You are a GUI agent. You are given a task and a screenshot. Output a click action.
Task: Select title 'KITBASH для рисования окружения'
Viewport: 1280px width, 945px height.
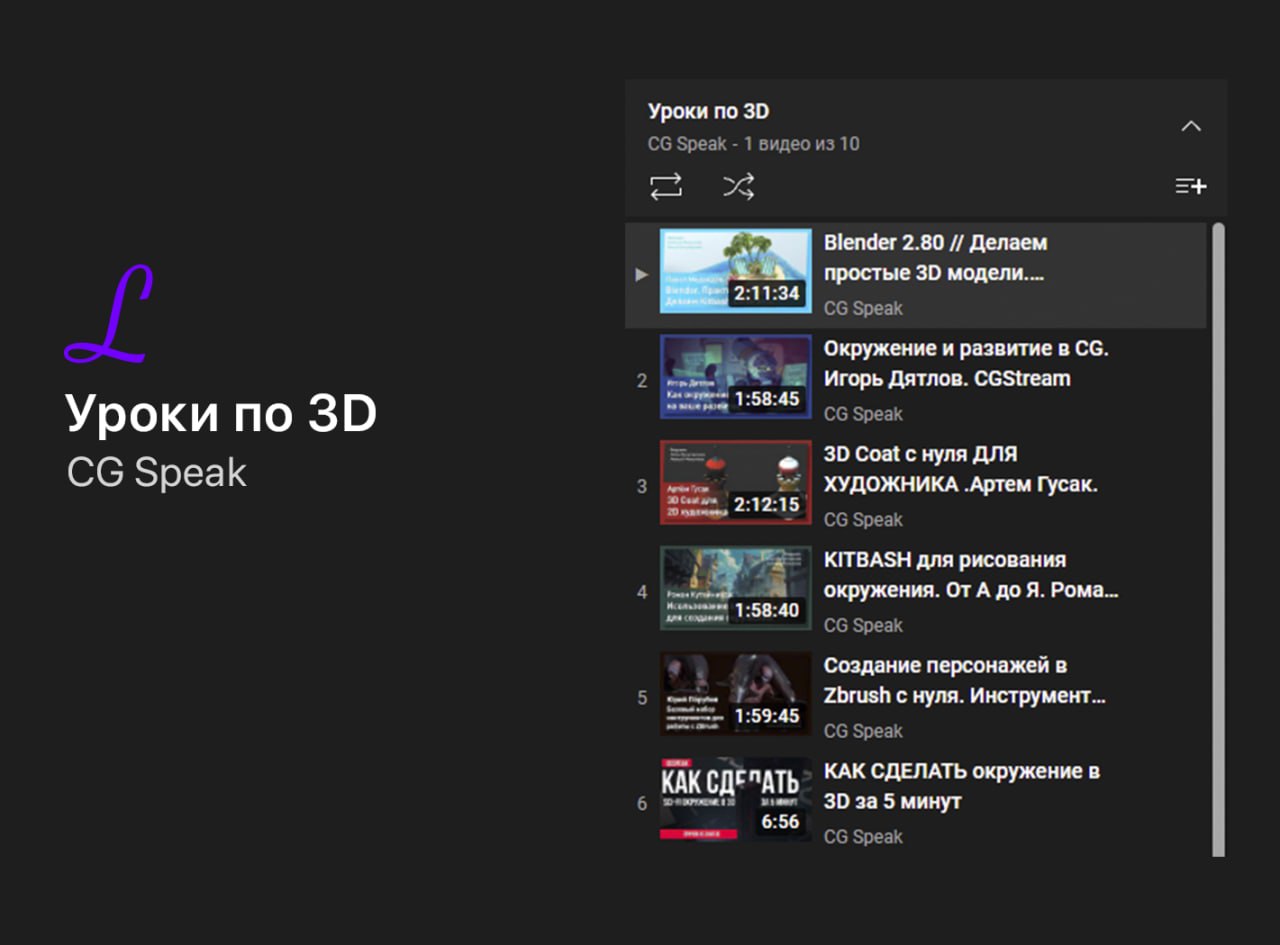(970, 575)
